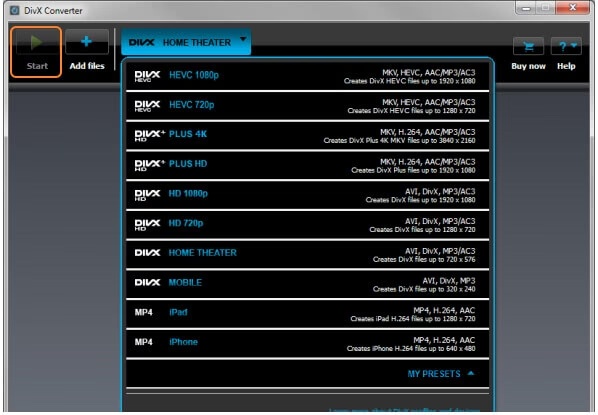Click the Start label text

37,66
